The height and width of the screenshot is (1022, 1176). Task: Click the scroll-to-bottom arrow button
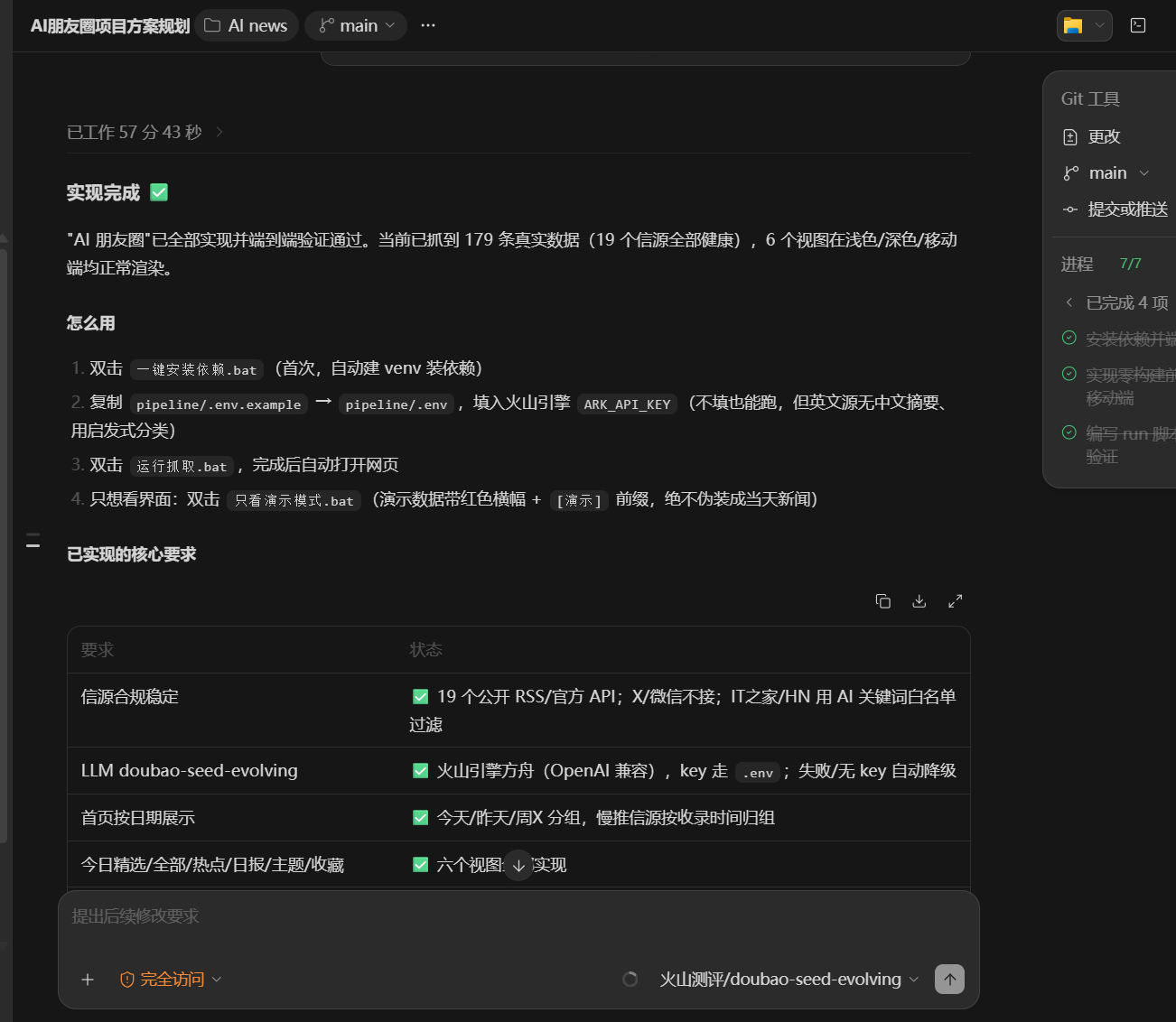point(518,865)
